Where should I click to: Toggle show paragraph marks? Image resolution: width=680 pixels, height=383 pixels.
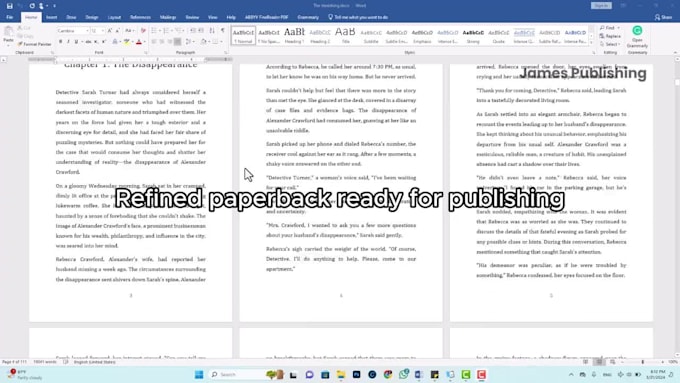(x=223, y=31)
